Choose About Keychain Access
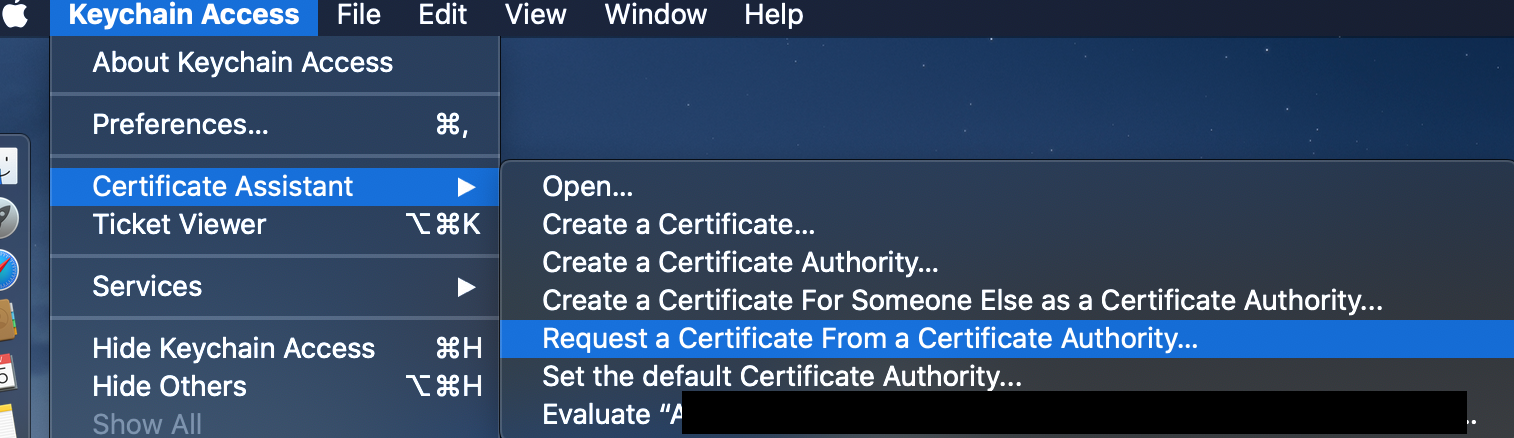Screen dimensions: 1514x438 tap(275, 63)
